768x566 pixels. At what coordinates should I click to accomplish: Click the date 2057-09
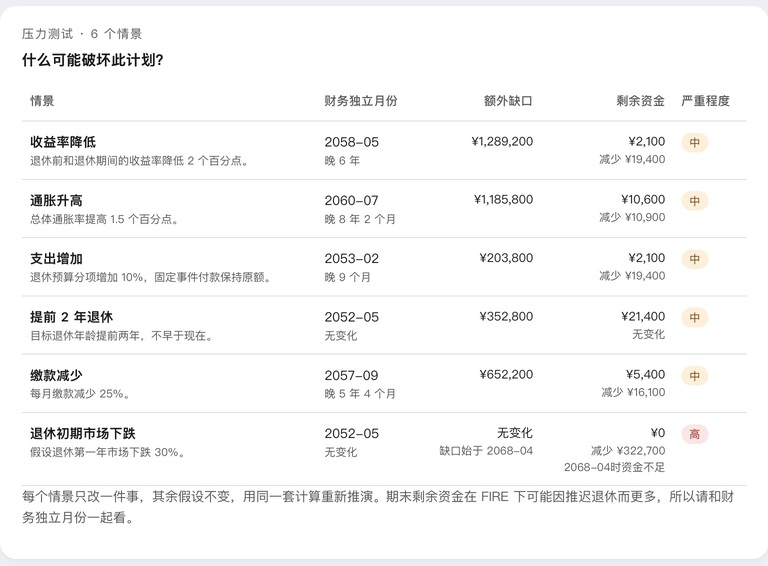click(x=352, y=376)
